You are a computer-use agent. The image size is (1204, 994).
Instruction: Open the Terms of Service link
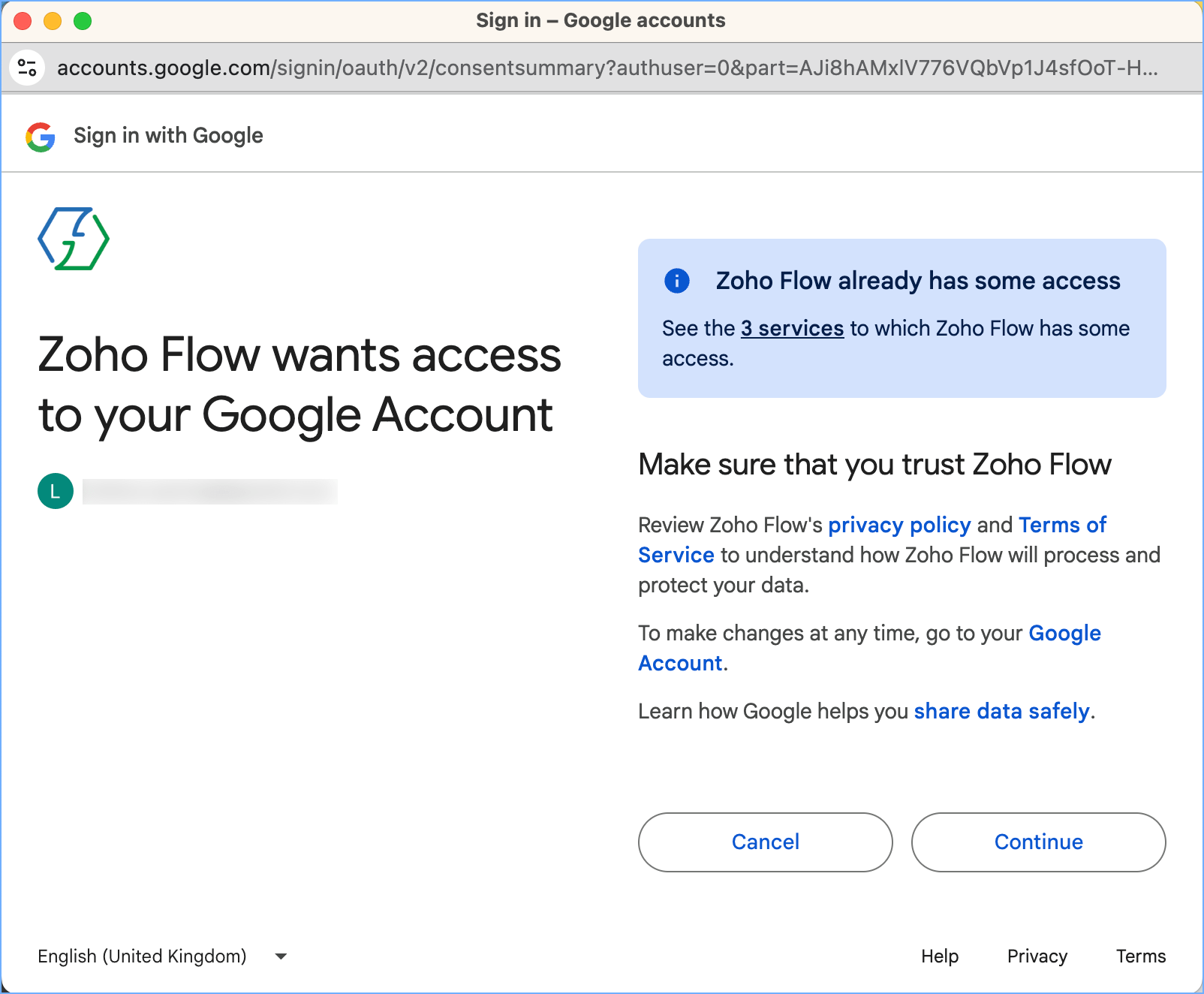click(1061, 525)
